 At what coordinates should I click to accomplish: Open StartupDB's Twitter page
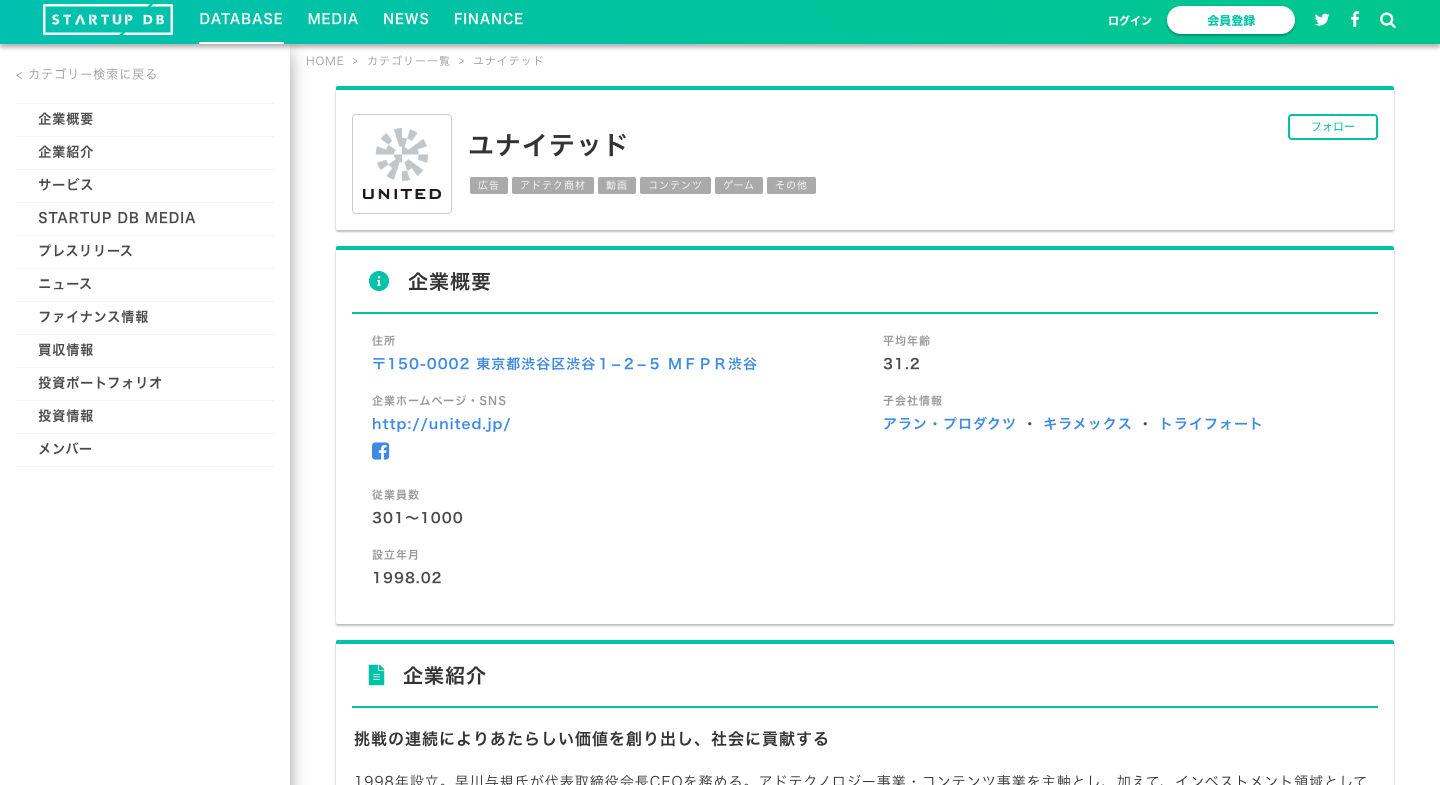(x=1322, y=19)
